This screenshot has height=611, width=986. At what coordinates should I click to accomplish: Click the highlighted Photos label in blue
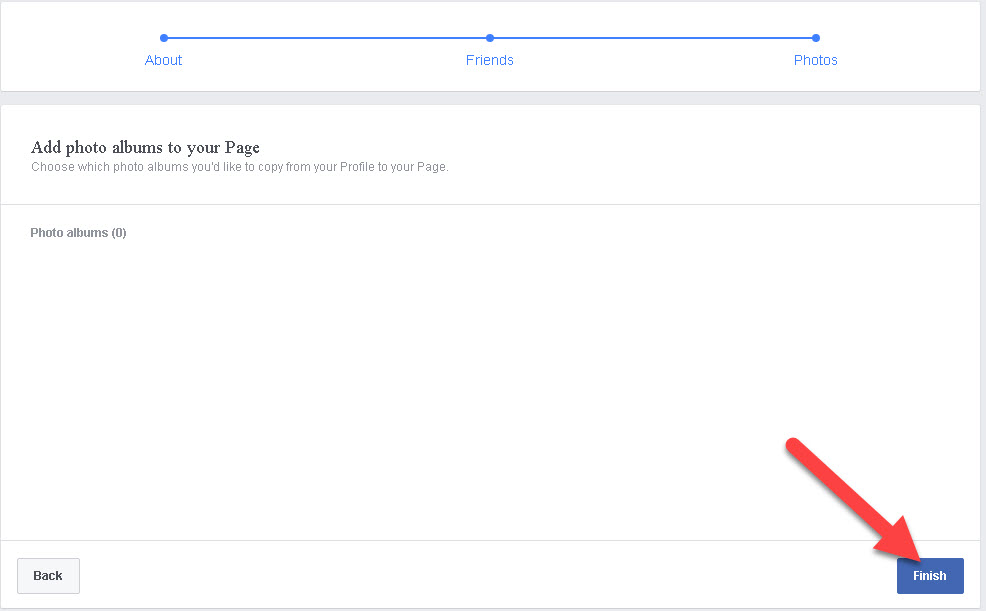coord(815,60)
